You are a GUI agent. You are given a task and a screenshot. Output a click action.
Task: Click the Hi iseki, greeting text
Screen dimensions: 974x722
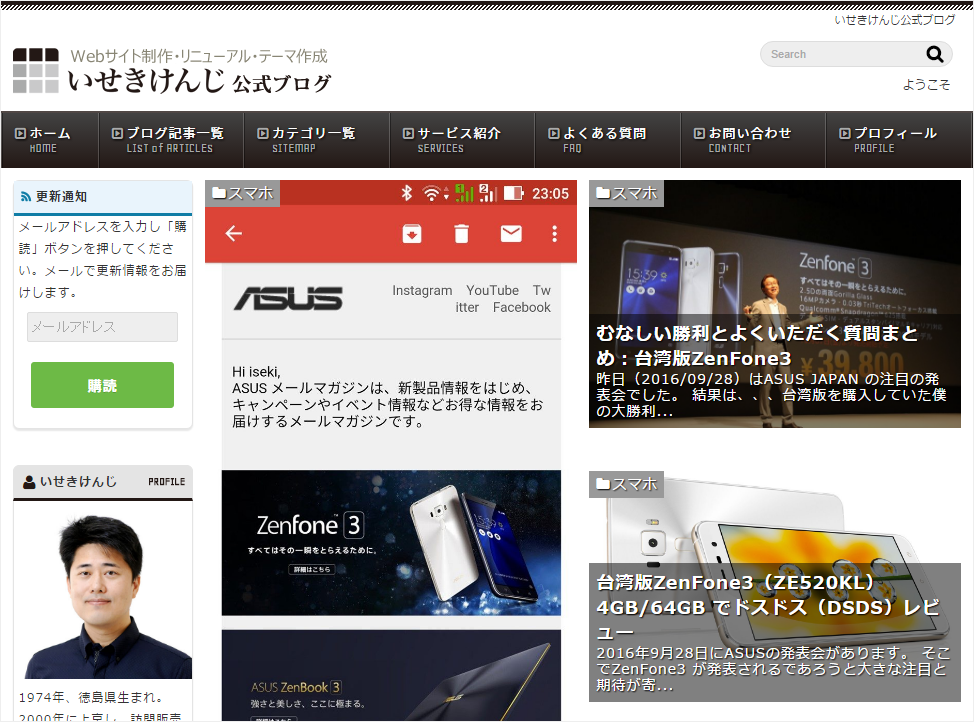point(256,372)
